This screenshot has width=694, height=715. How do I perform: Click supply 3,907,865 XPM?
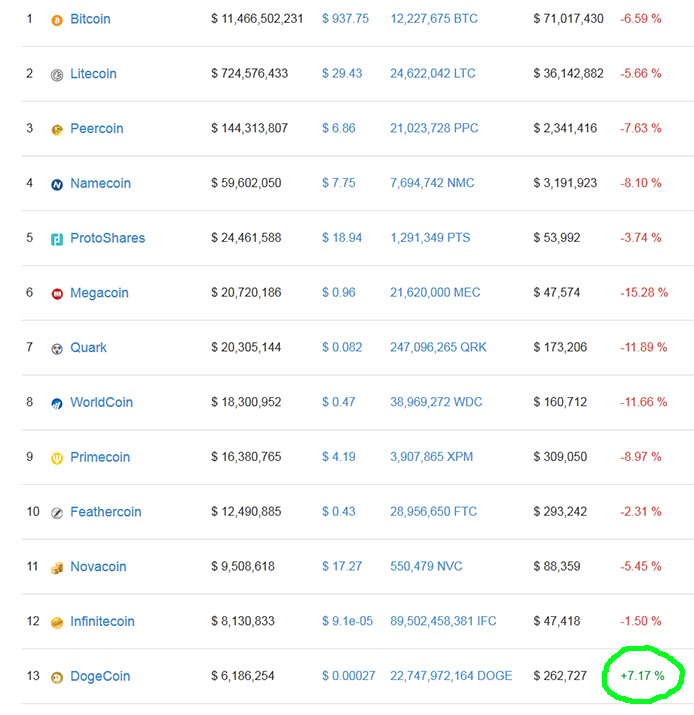(x=431, y=456)
